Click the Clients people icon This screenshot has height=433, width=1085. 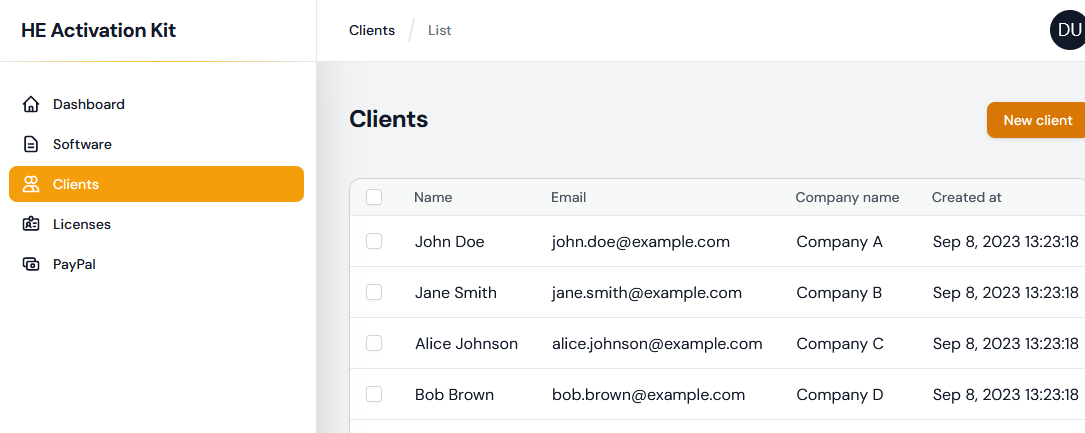coord(31,184)
